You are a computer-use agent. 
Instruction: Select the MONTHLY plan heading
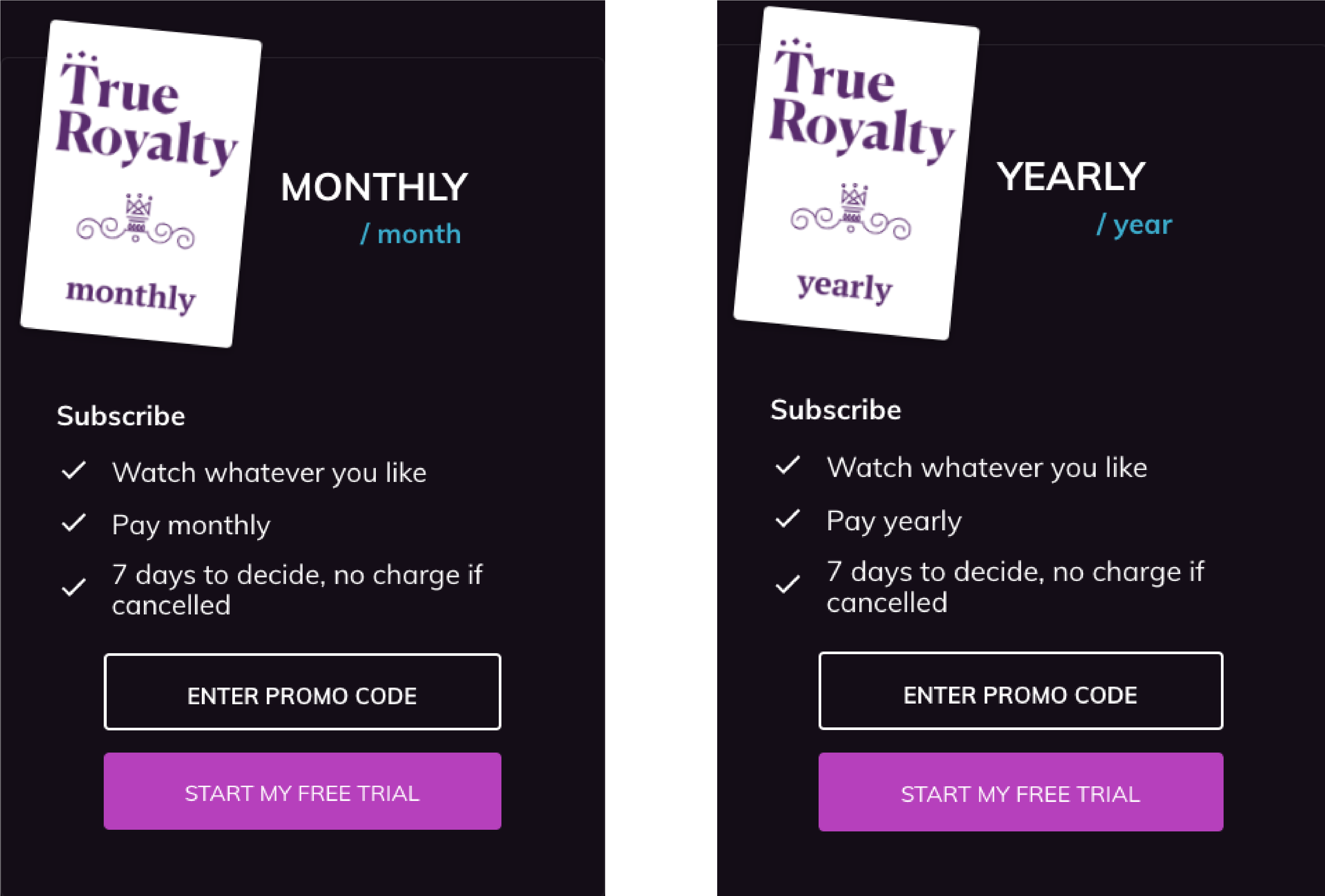[x=374, y=187]
